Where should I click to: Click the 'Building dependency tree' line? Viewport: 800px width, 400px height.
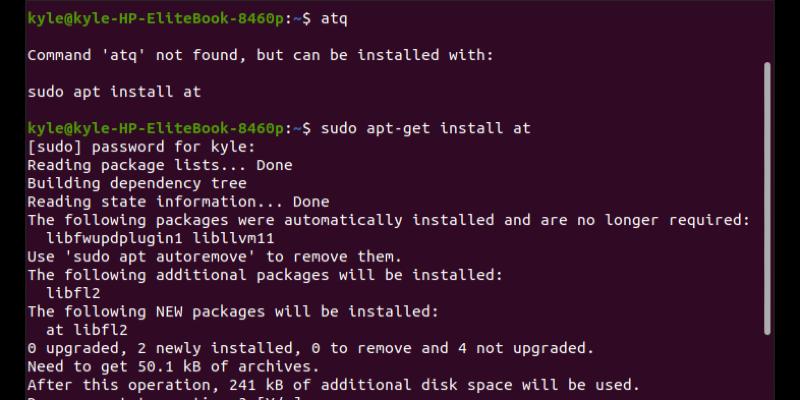pos(137,183)
